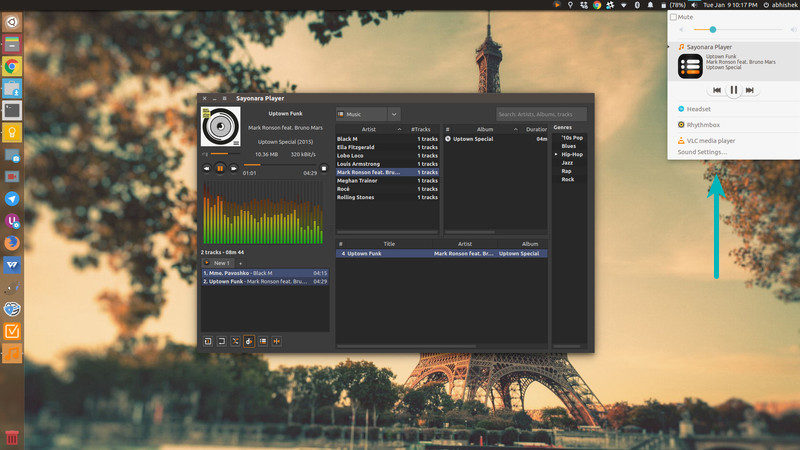
Task: Click the library search field
Action: coord(541,114)
